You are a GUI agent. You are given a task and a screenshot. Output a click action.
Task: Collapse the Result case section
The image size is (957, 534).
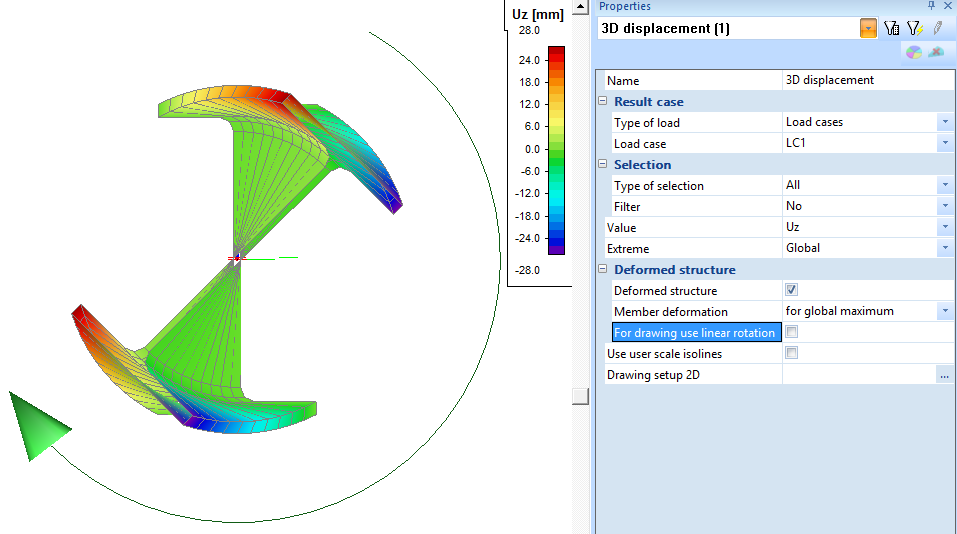tap(602, 102)
